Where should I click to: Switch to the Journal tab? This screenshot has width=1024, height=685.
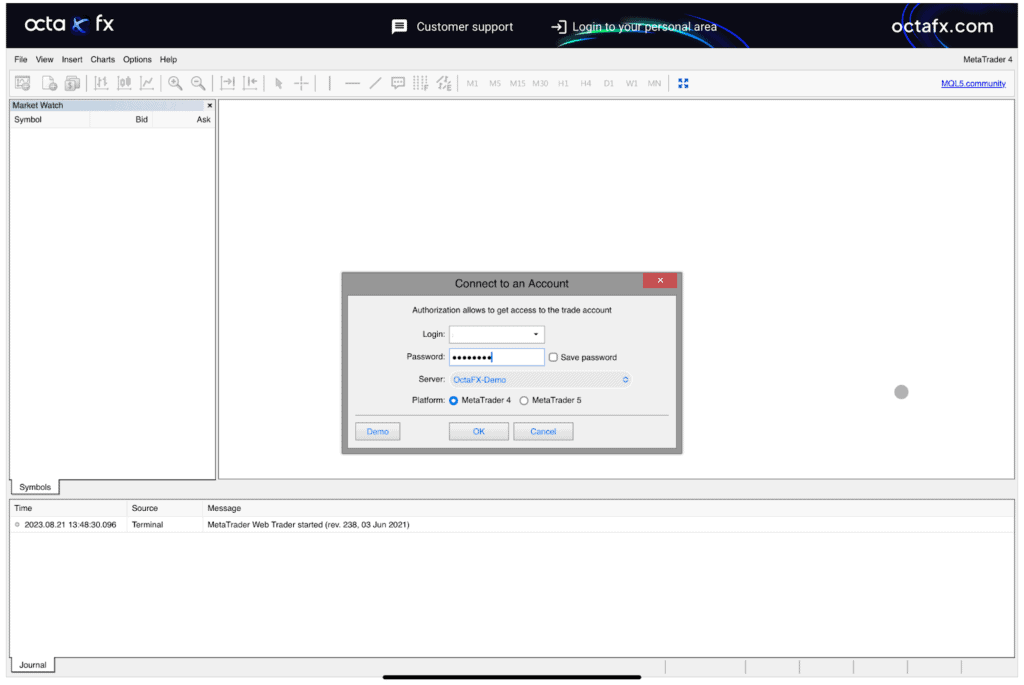(x=33, y=665)
